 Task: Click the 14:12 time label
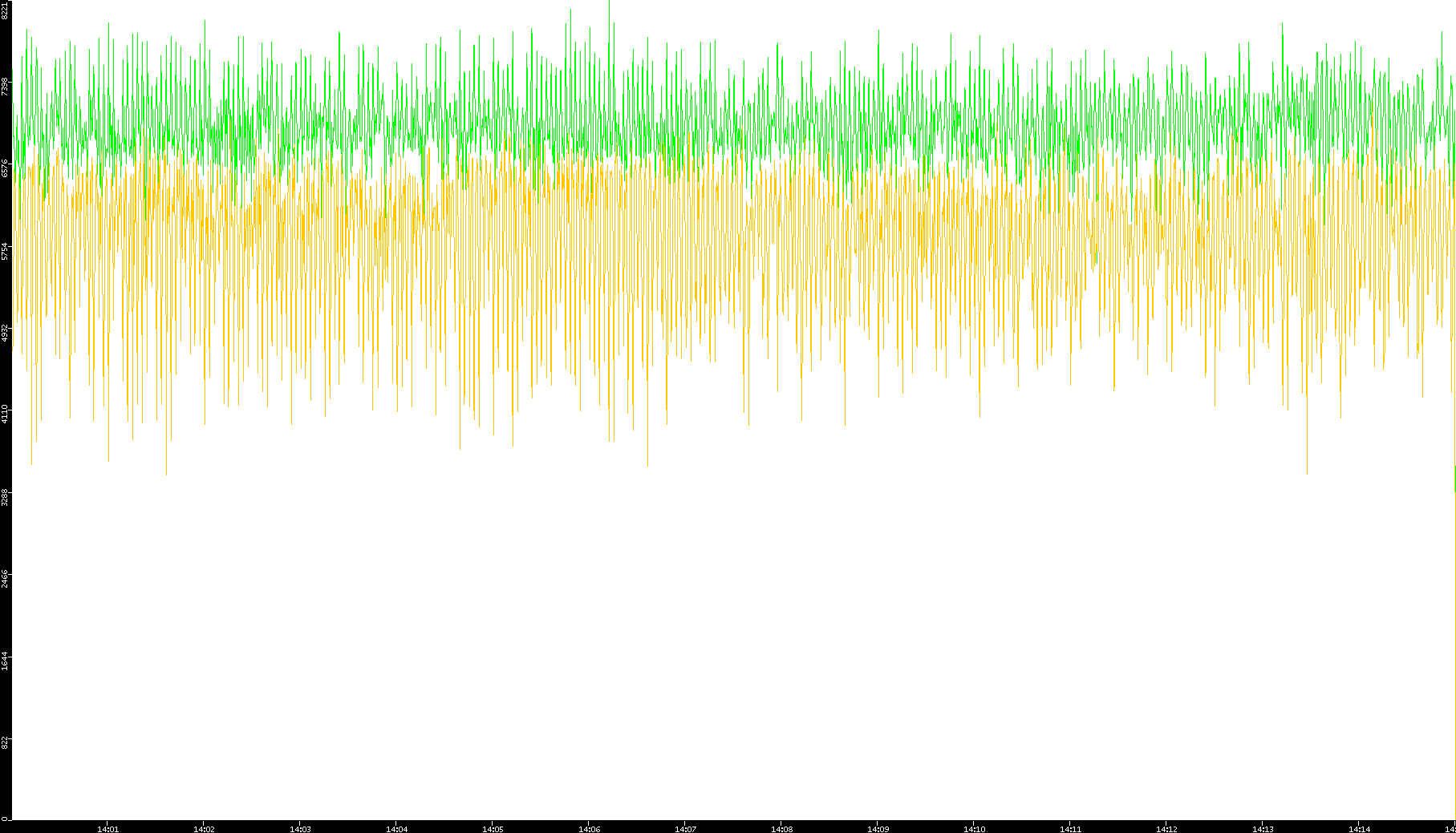1166,829
